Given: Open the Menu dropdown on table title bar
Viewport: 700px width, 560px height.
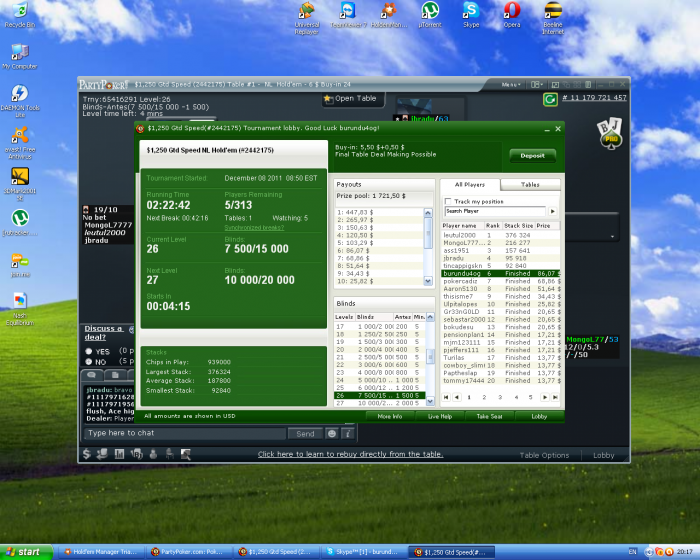Looking at the screenshot, I should (510, 84).
